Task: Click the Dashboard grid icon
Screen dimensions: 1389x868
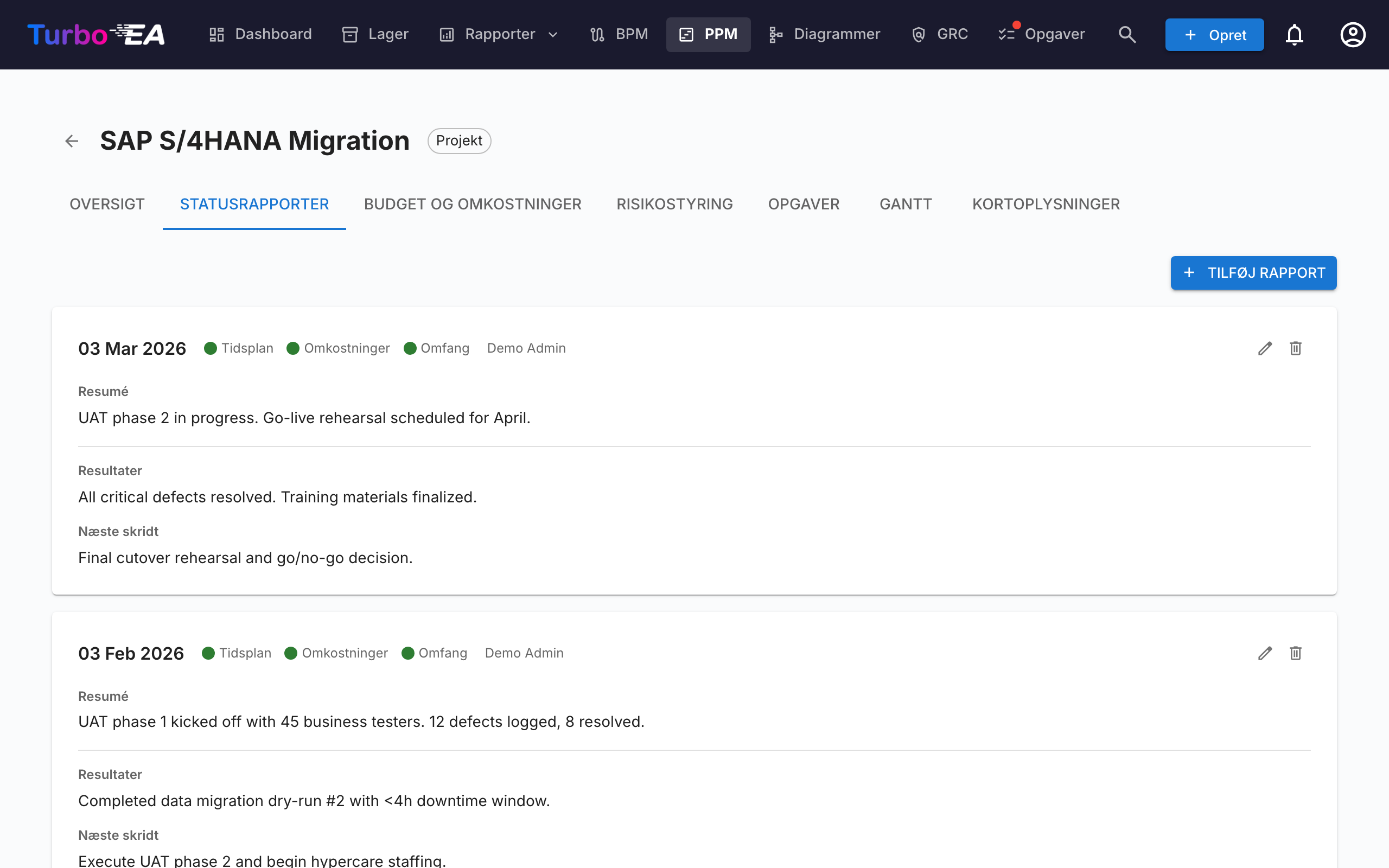Action: pos(216,34)
